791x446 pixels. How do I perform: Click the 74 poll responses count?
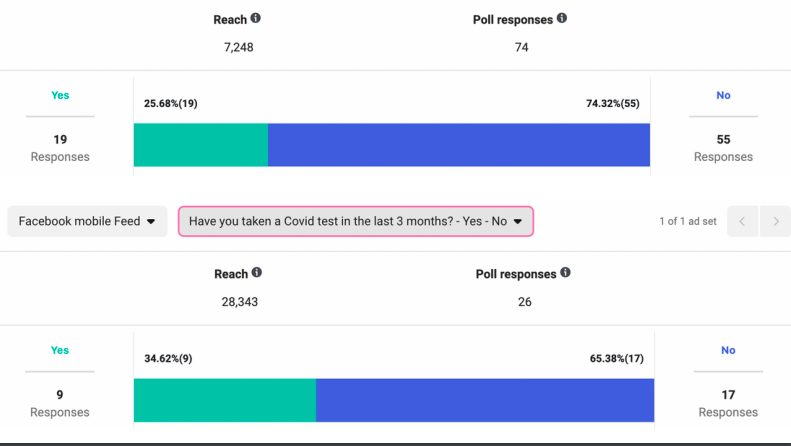[521, 47]
